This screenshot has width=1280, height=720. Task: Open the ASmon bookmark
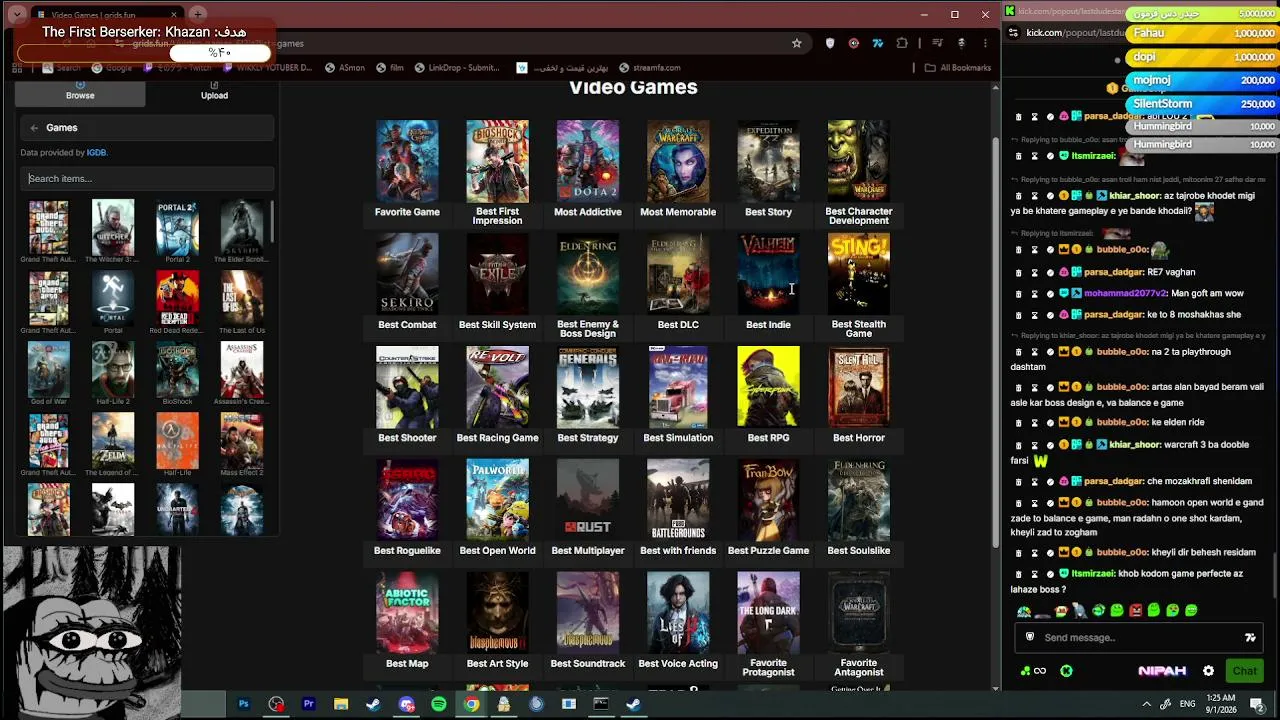point(344,68)
